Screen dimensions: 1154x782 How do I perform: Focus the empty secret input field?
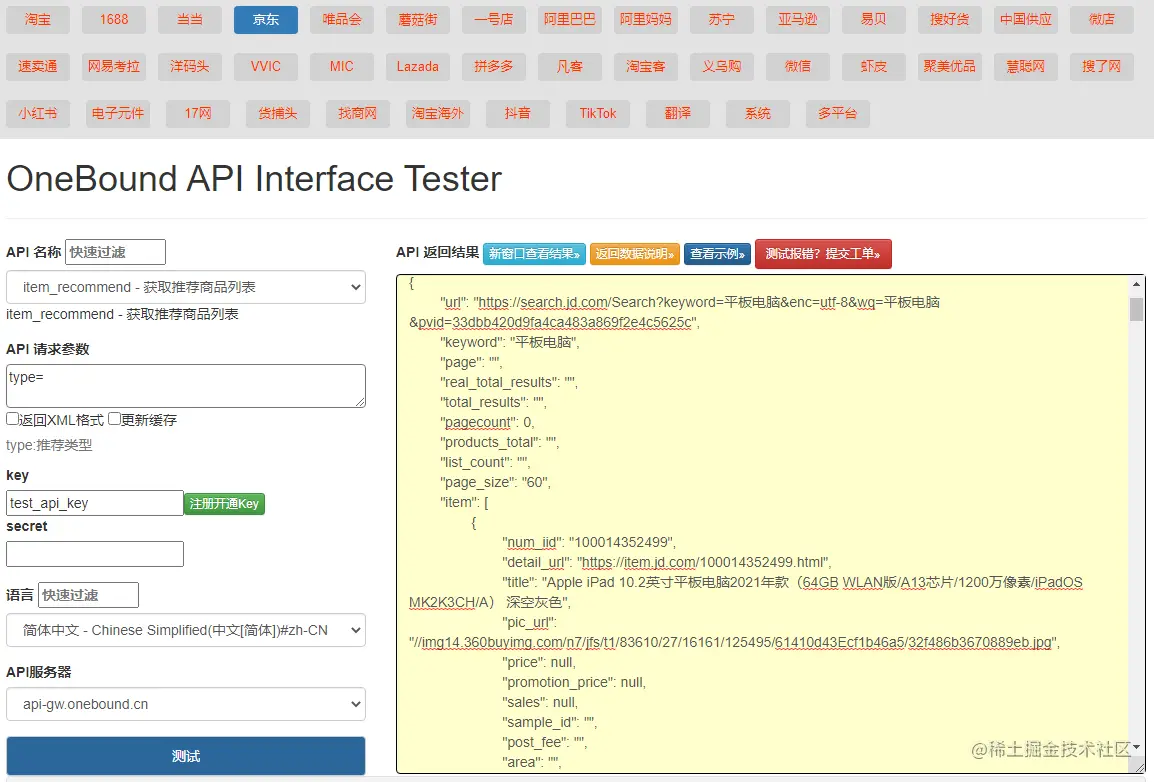click(95, 554)
